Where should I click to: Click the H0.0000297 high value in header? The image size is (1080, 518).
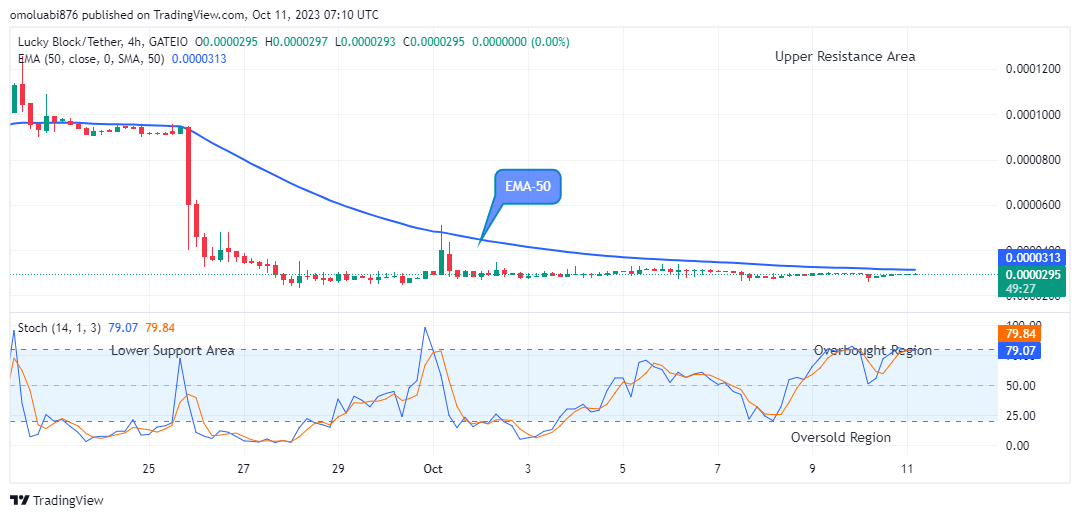click(295, 42)
